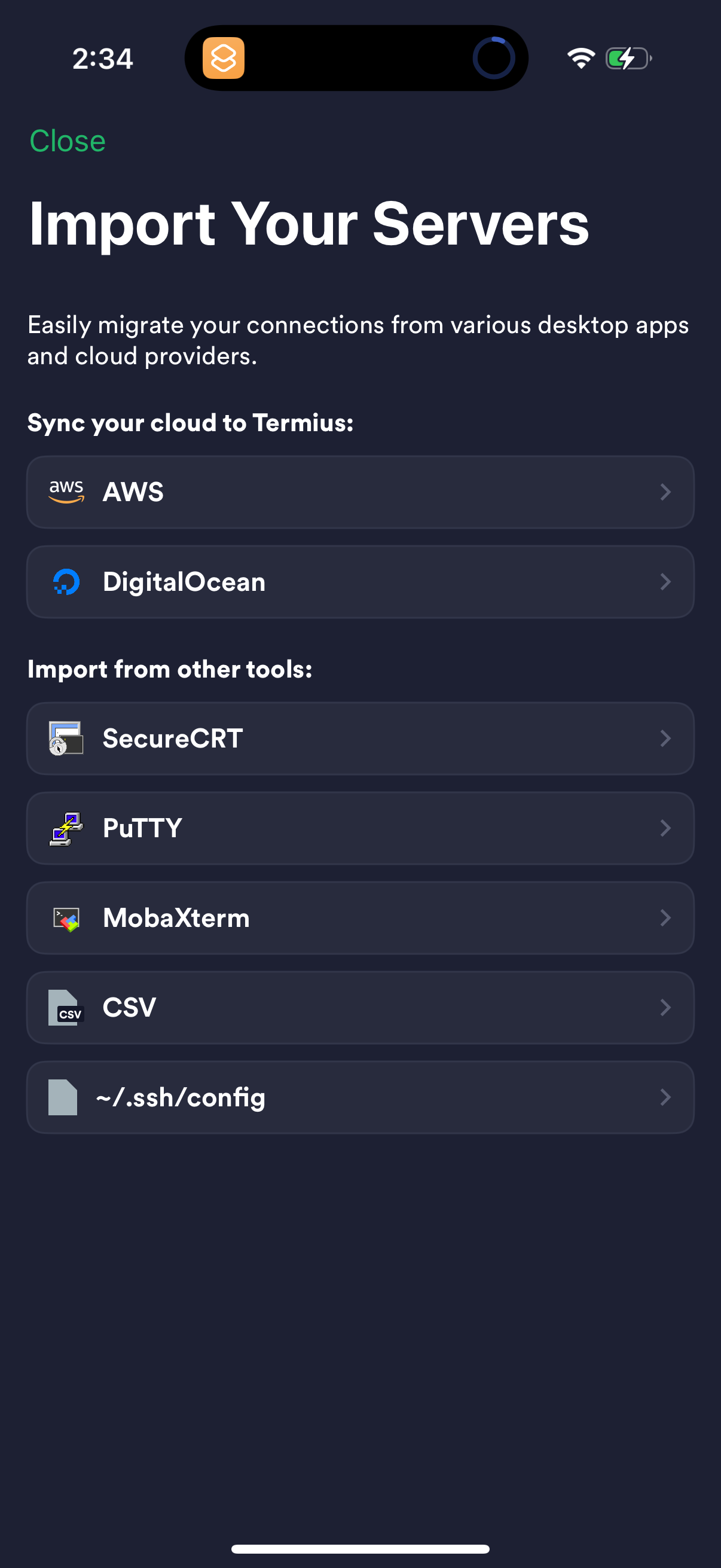Screen dimensions: 721x1568
Task: Tap the Wi-Fi status icon
Action: [x=579, y=58]
